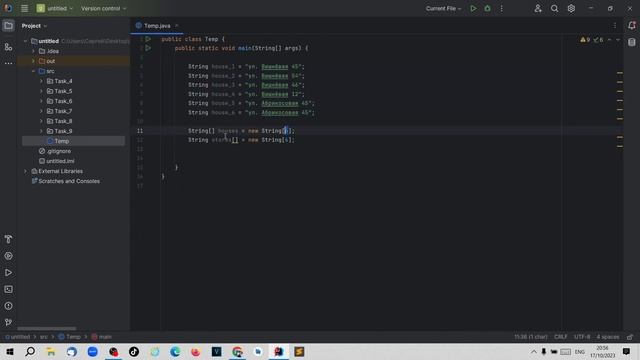Jump to next highlighted error arrow

tap(618, 40)
